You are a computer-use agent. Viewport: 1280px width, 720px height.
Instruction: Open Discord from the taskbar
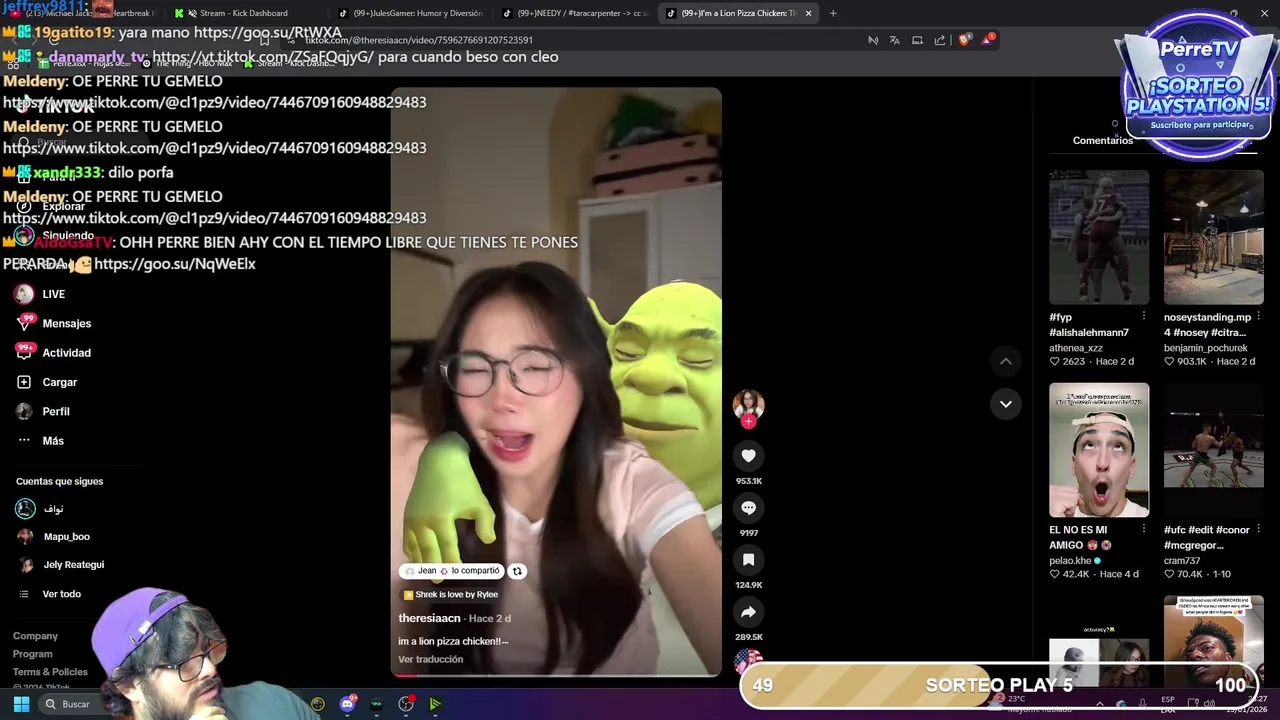(347, 704)
